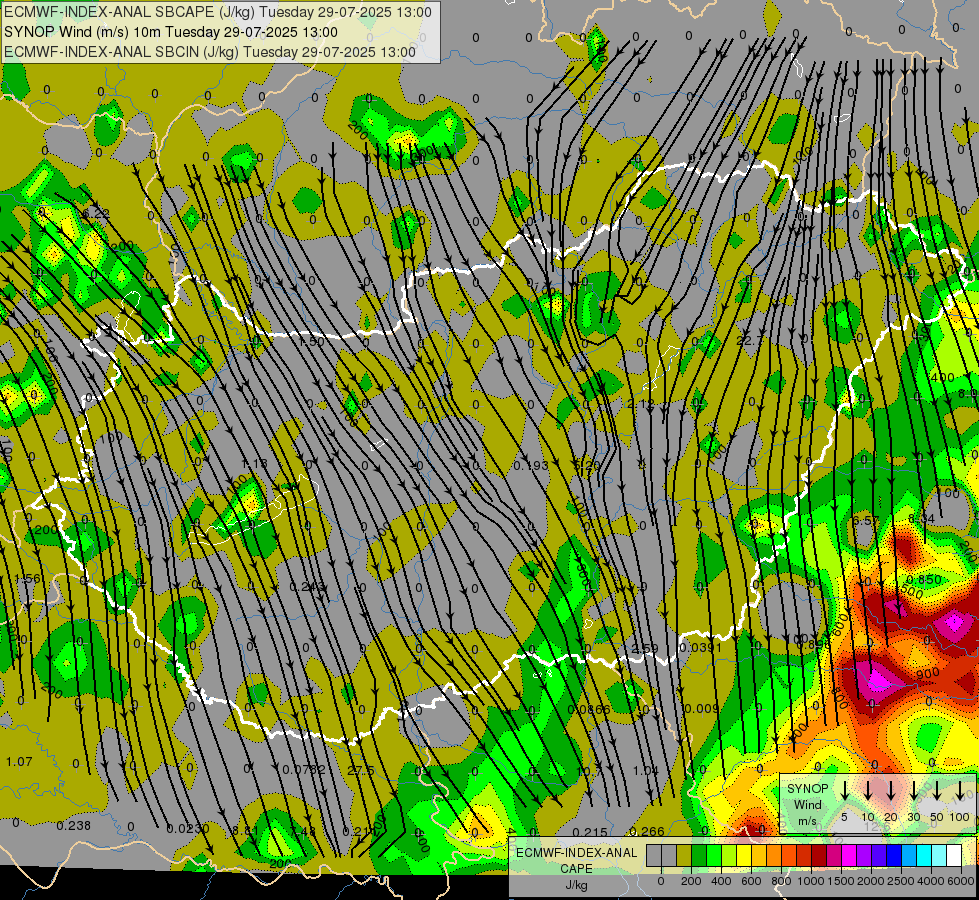
Task: Click the 0.0782 value on map
Action: (304, 769)
